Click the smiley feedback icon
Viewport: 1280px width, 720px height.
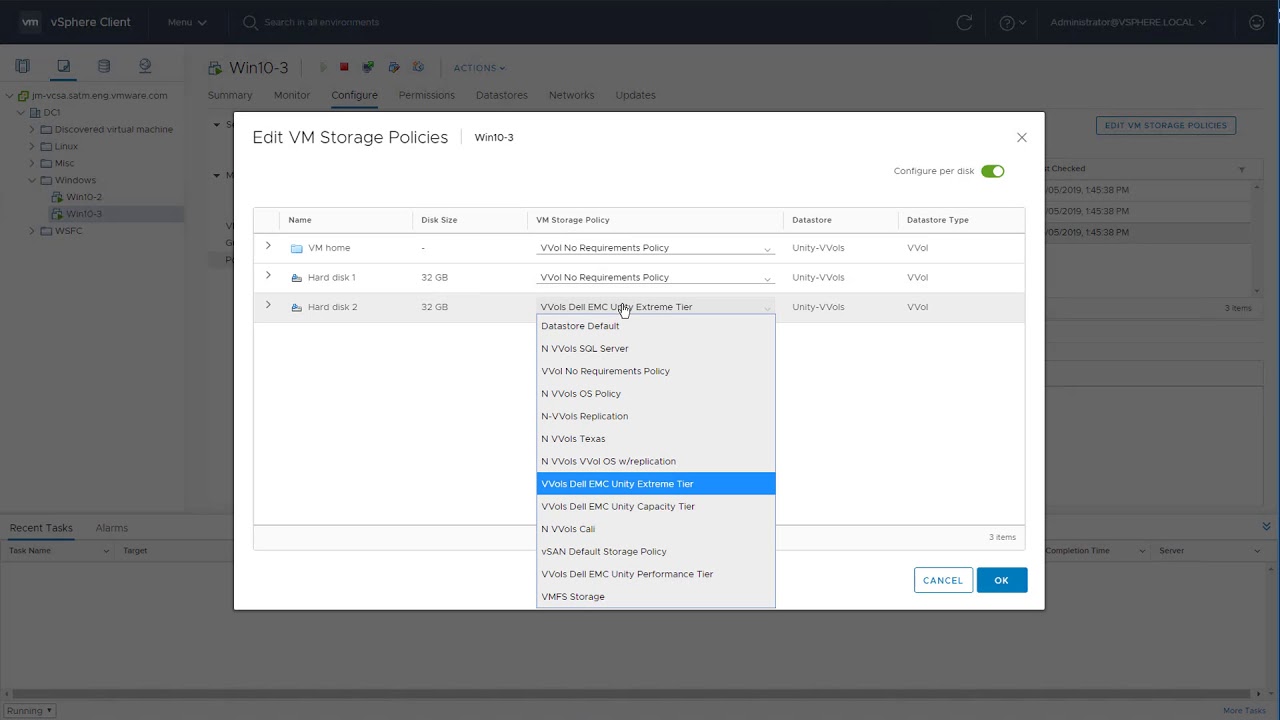click(1257, 22)
